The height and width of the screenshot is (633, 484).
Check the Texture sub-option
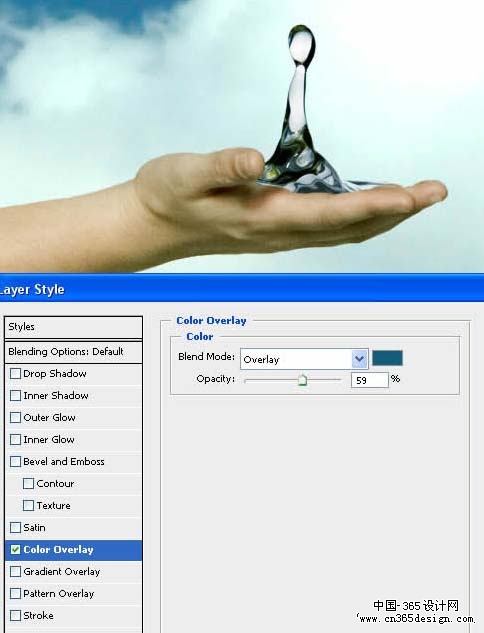(28, 505)
